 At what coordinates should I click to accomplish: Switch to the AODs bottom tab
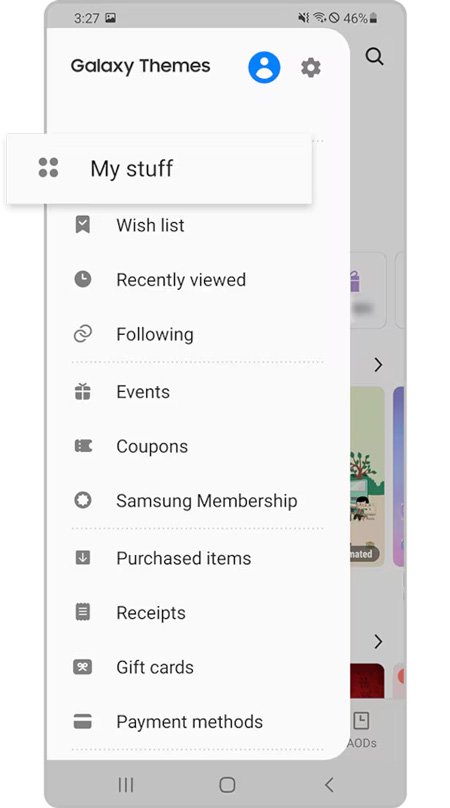tap(361, 730)
